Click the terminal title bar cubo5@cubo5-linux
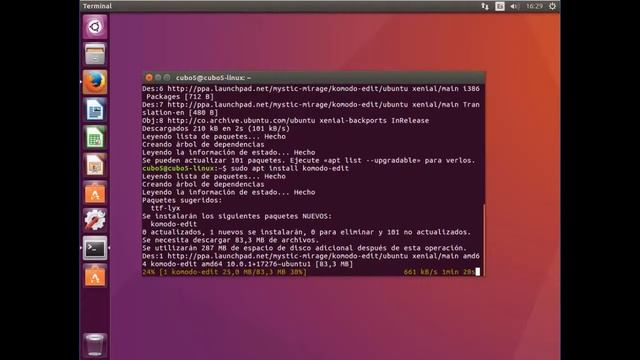The image size is (640, 360). (213, 78)
